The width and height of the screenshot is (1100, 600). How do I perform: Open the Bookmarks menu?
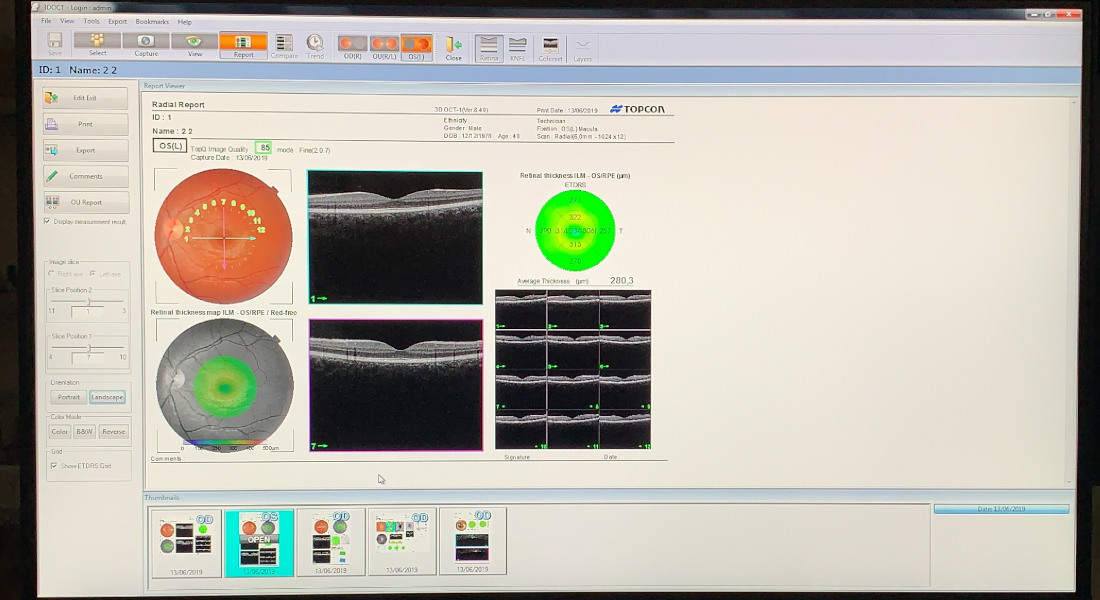pos(152,22)
